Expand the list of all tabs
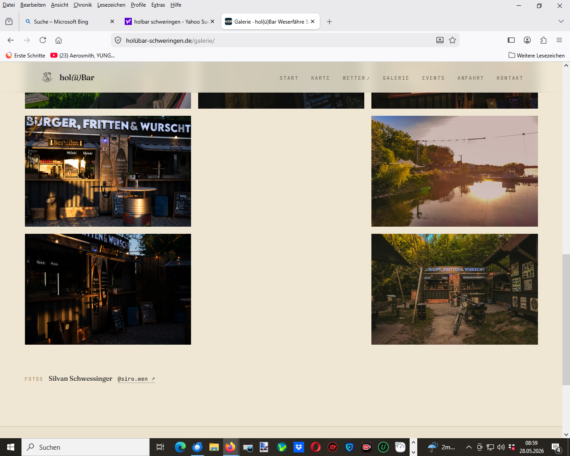The width and height of the screenshot is (570, 456). [x=561, y=21]
